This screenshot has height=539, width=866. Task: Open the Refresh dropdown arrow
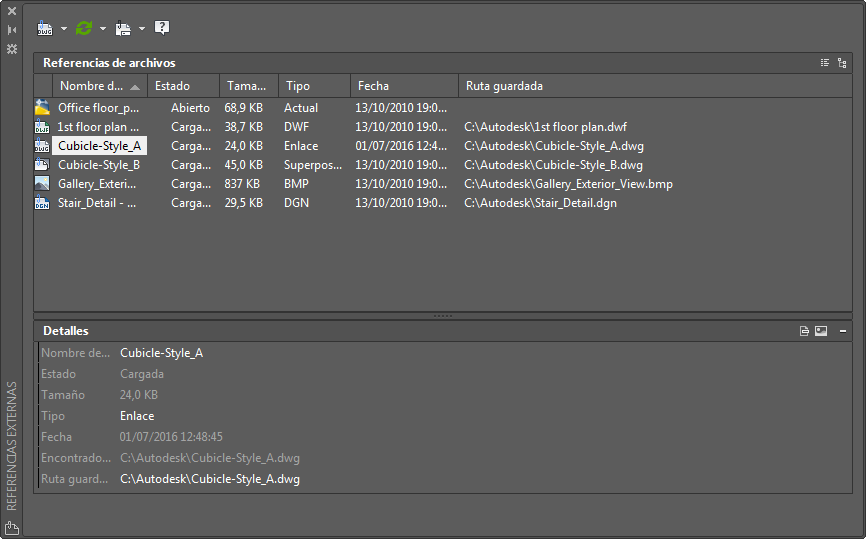pos(103,29)
